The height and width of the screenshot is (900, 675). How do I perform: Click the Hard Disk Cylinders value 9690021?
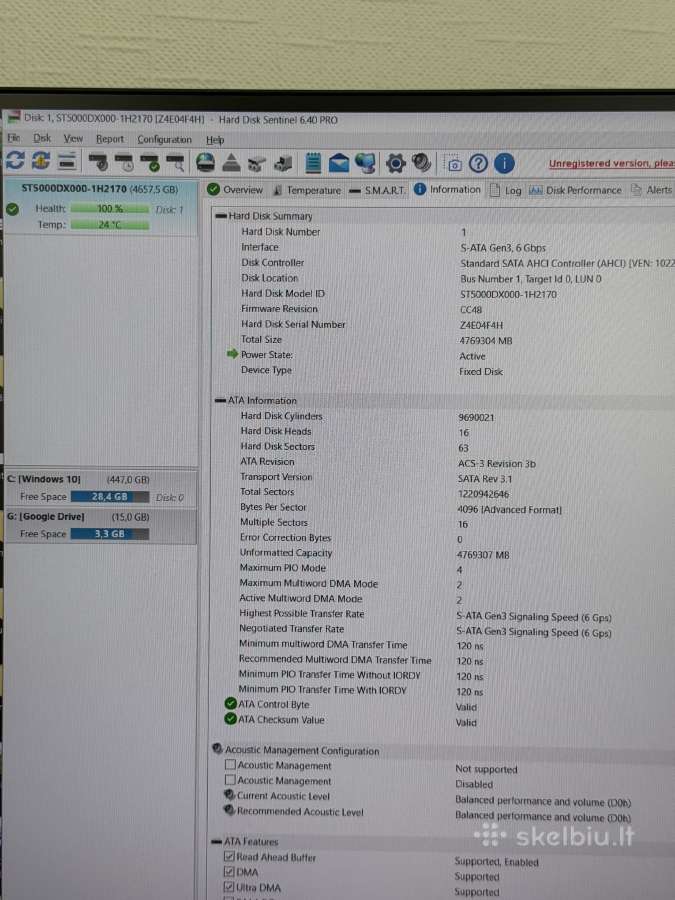coord(476,417)
